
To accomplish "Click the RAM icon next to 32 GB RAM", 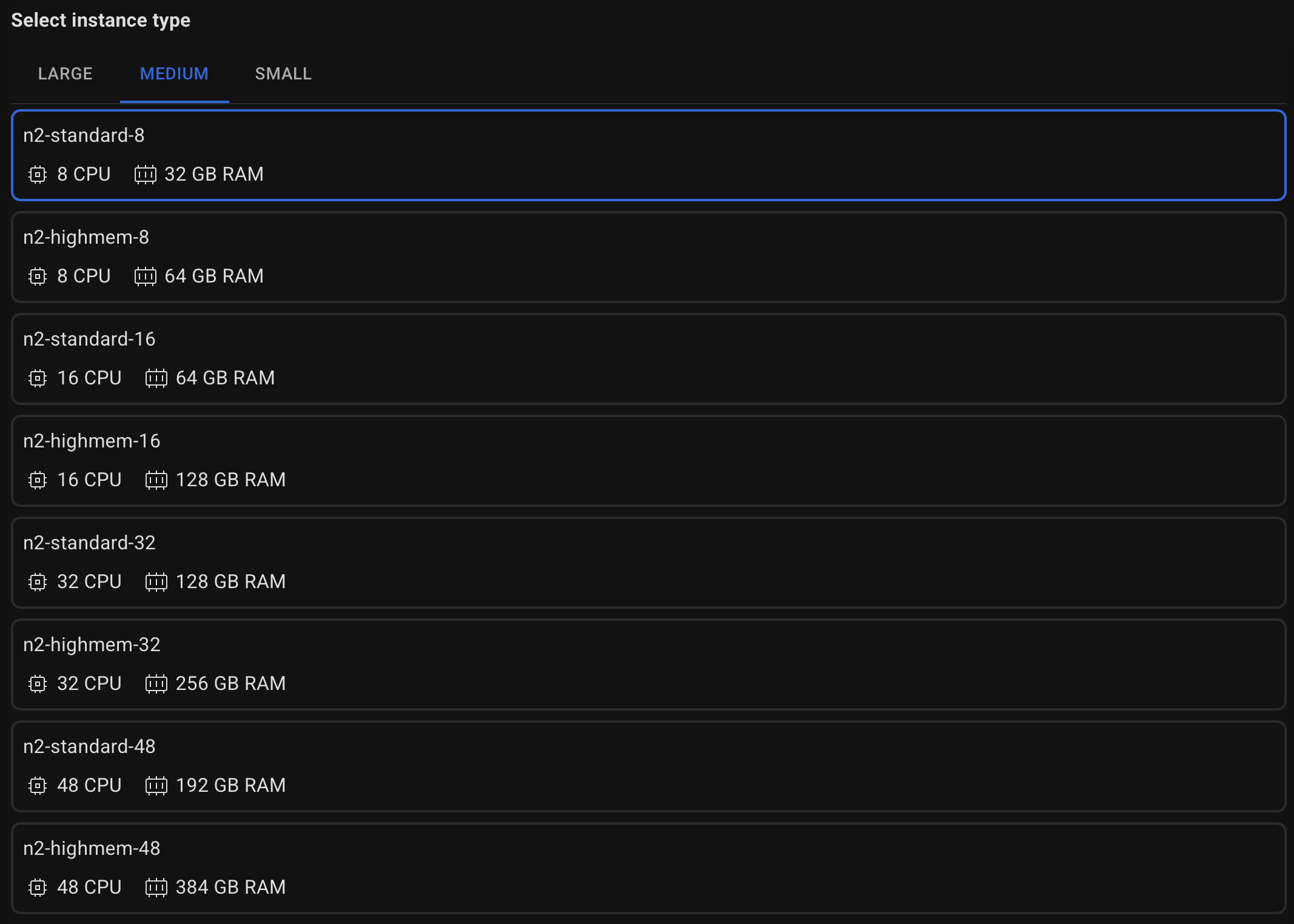I will pyautogui.click(x=145, y=175).
